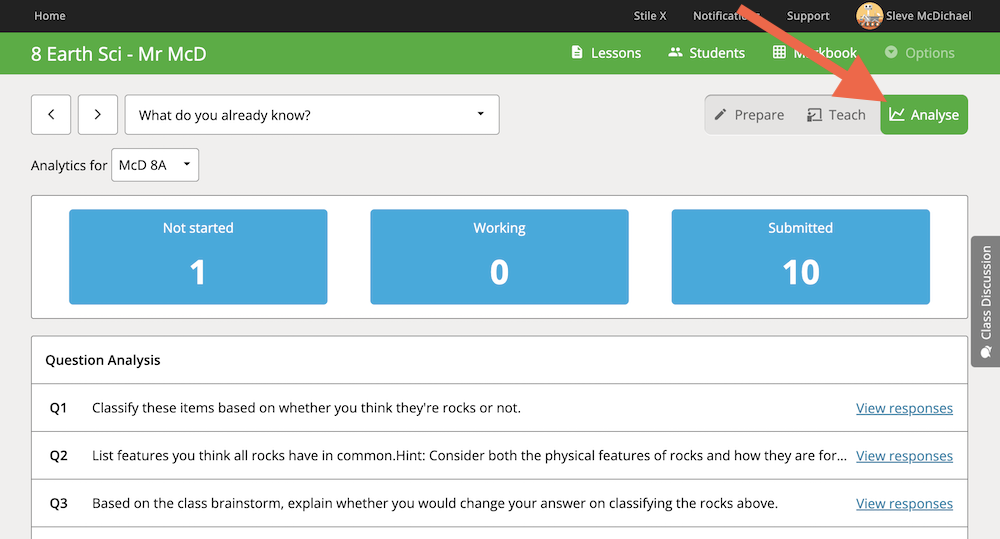Click the Teach cast-screen icon
1000x539 pixels.
click(814, 115)
